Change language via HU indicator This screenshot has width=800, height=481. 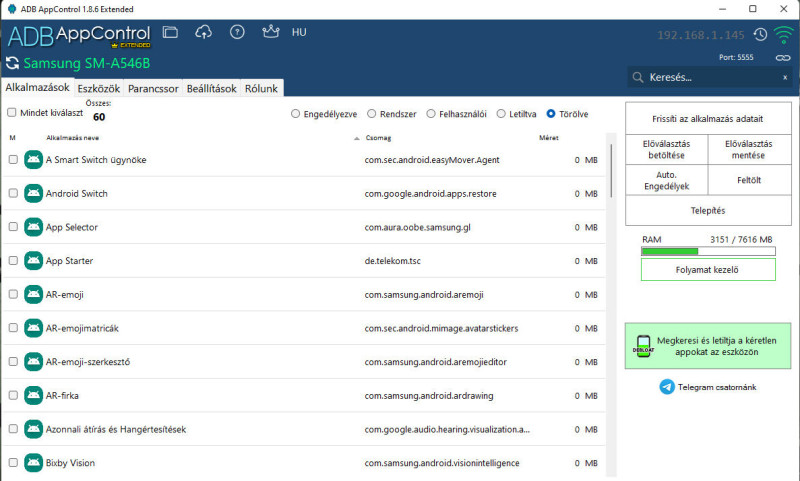coord(299,32)
